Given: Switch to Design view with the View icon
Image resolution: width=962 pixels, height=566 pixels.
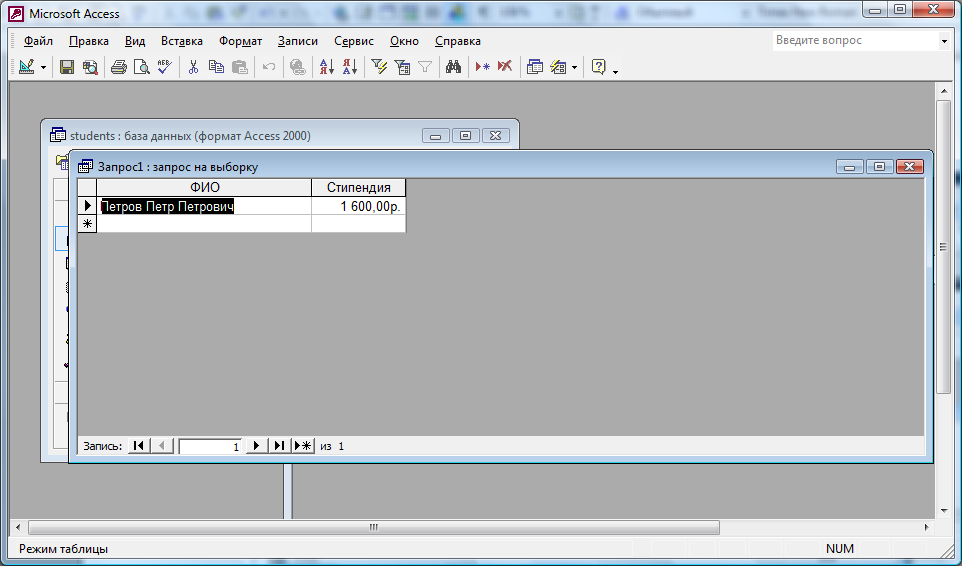Looking at the screenshot, I should [26, 66].
